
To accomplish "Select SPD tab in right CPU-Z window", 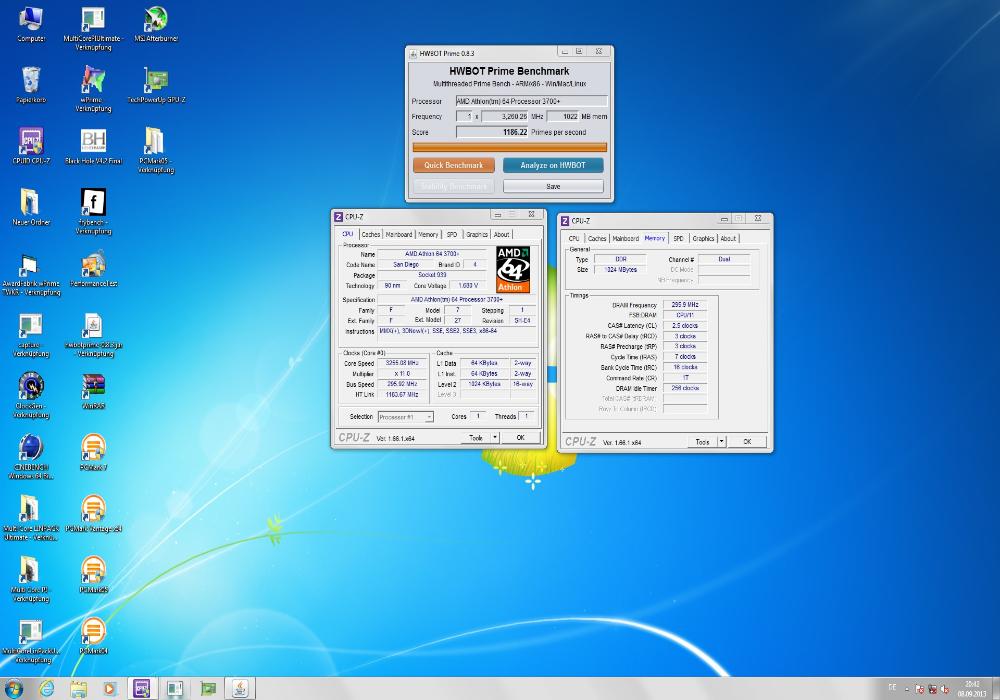I will 679,238.
